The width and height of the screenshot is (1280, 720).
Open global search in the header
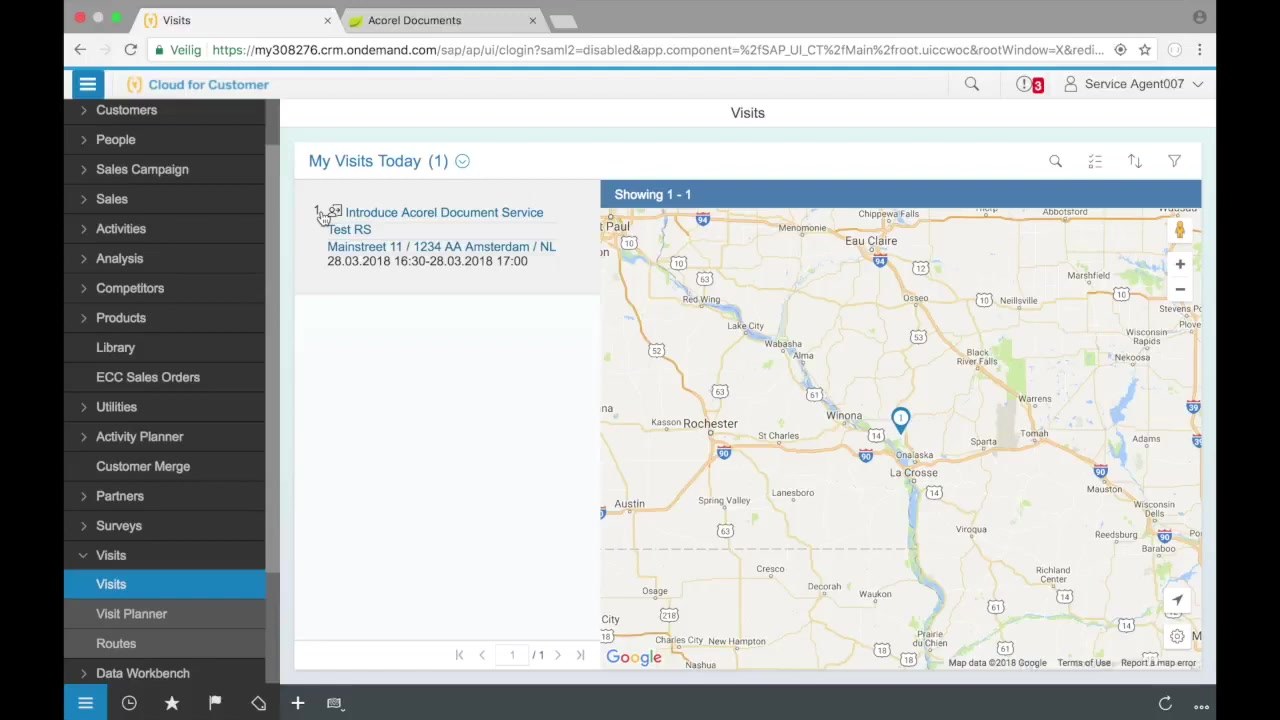pos(971,85)
